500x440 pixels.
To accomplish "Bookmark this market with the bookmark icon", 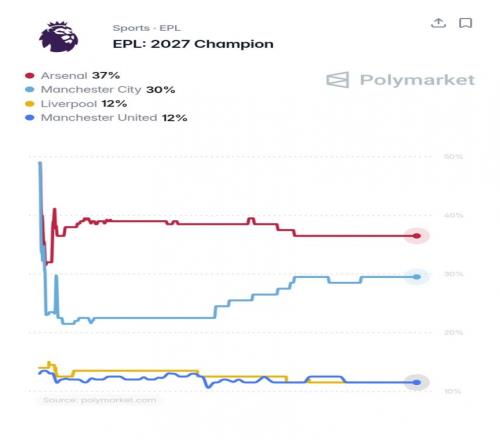I will click(465, 23).
